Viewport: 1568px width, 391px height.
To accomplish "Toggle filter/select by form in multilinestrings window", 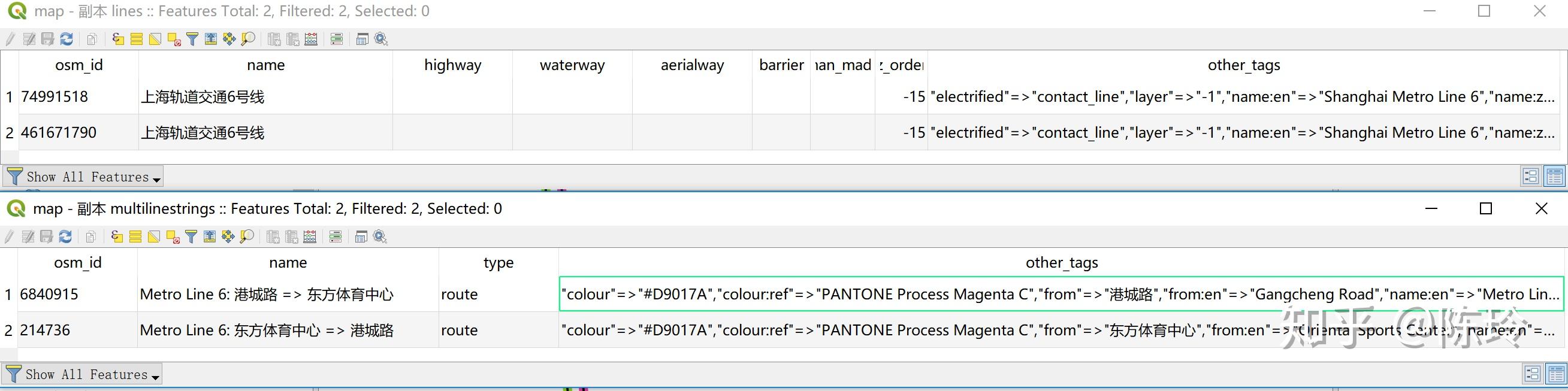I will (x=191, y=237).
